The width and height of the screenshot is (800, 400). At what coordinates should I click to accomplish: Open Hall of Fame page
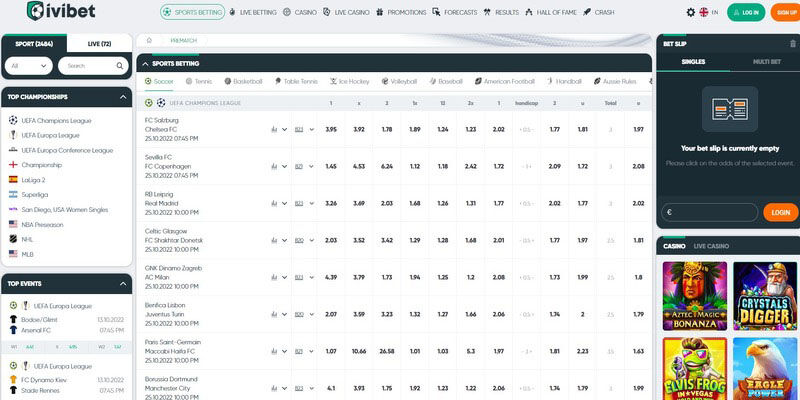pos(551,12)
